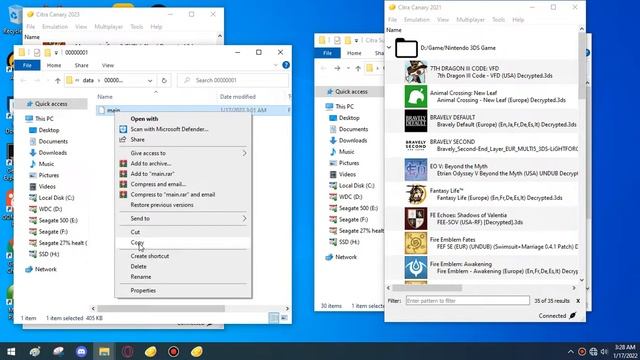Image resolution: width=640 pixels, height=360 pixels.
Task: Click the Citra filter pattern input field
Action: coord(467,301)
